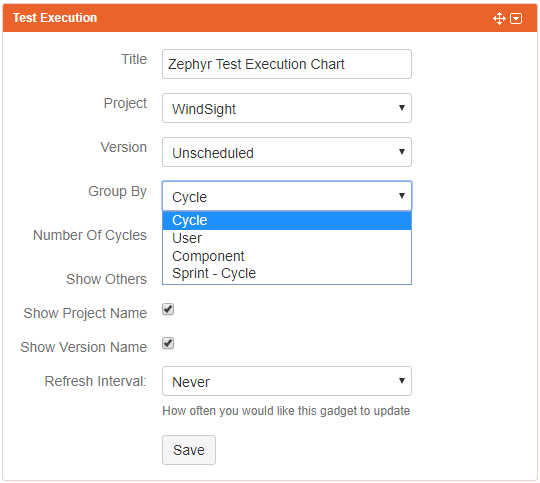Open the gadget menu dropdown icon
This screenshot has width=540, height=483.
pyautogui.click(x=516, y=18)
